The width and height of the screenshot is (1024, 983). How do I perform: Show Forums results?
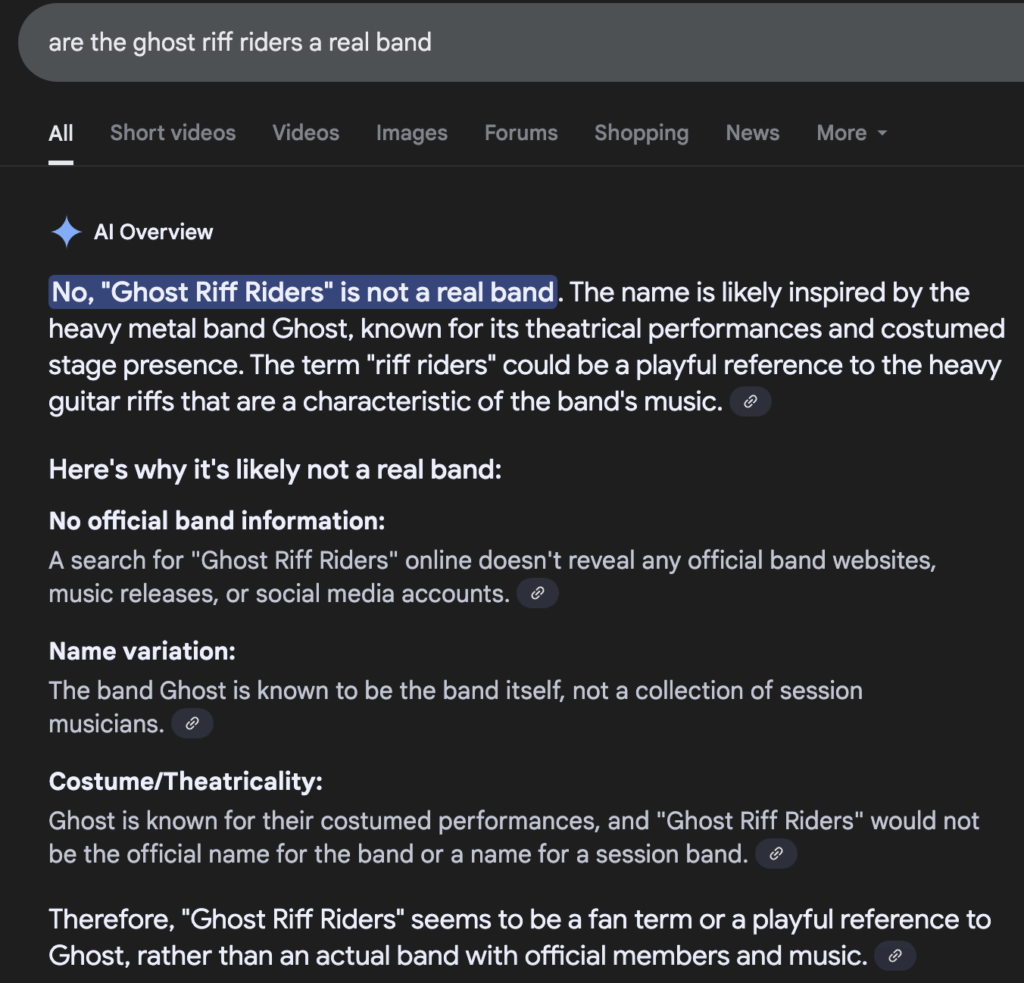click(521, 133)
